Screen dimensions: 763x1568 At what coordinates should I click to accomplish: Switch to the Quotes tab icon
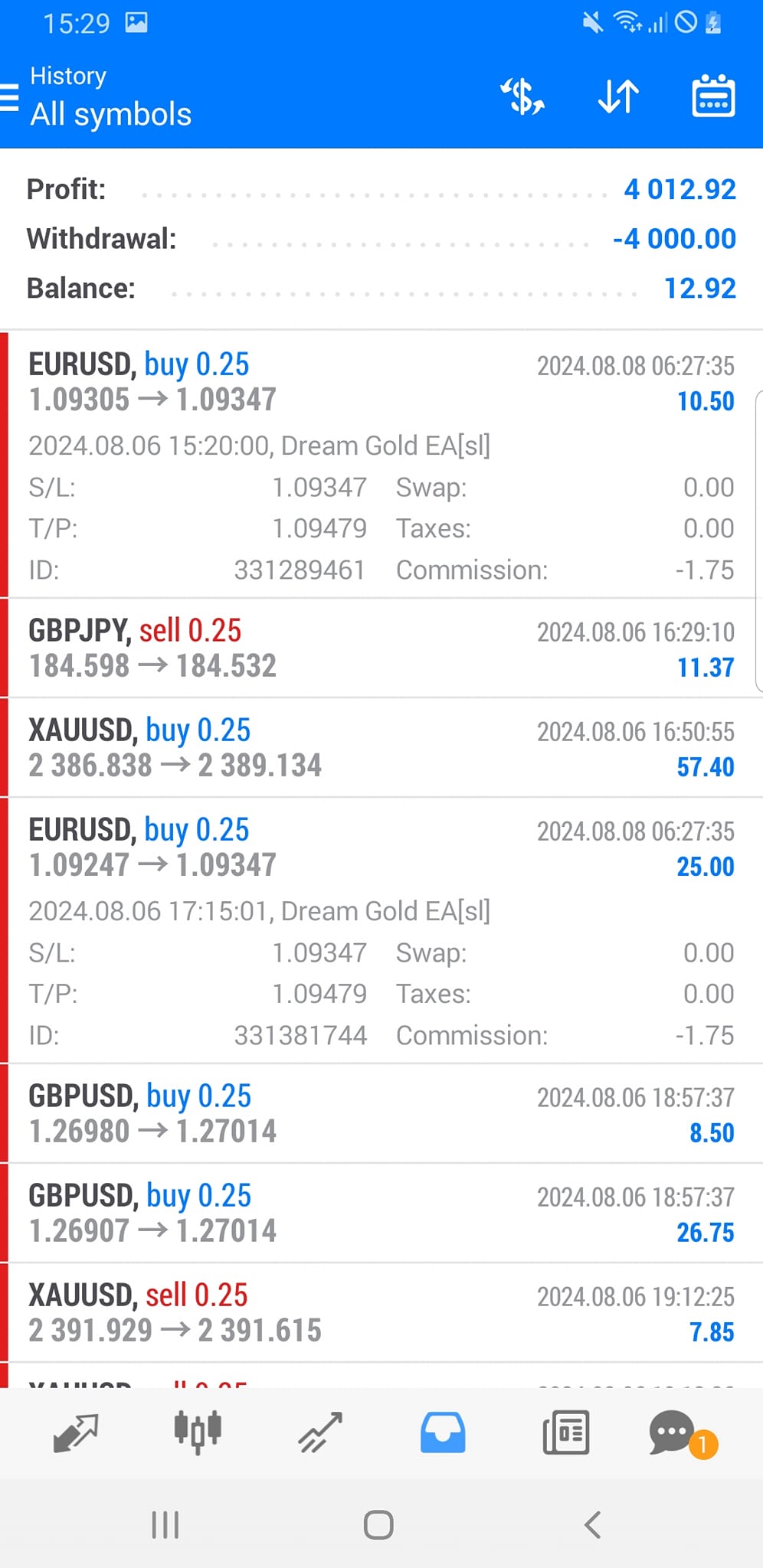(x=75, y=1432)
